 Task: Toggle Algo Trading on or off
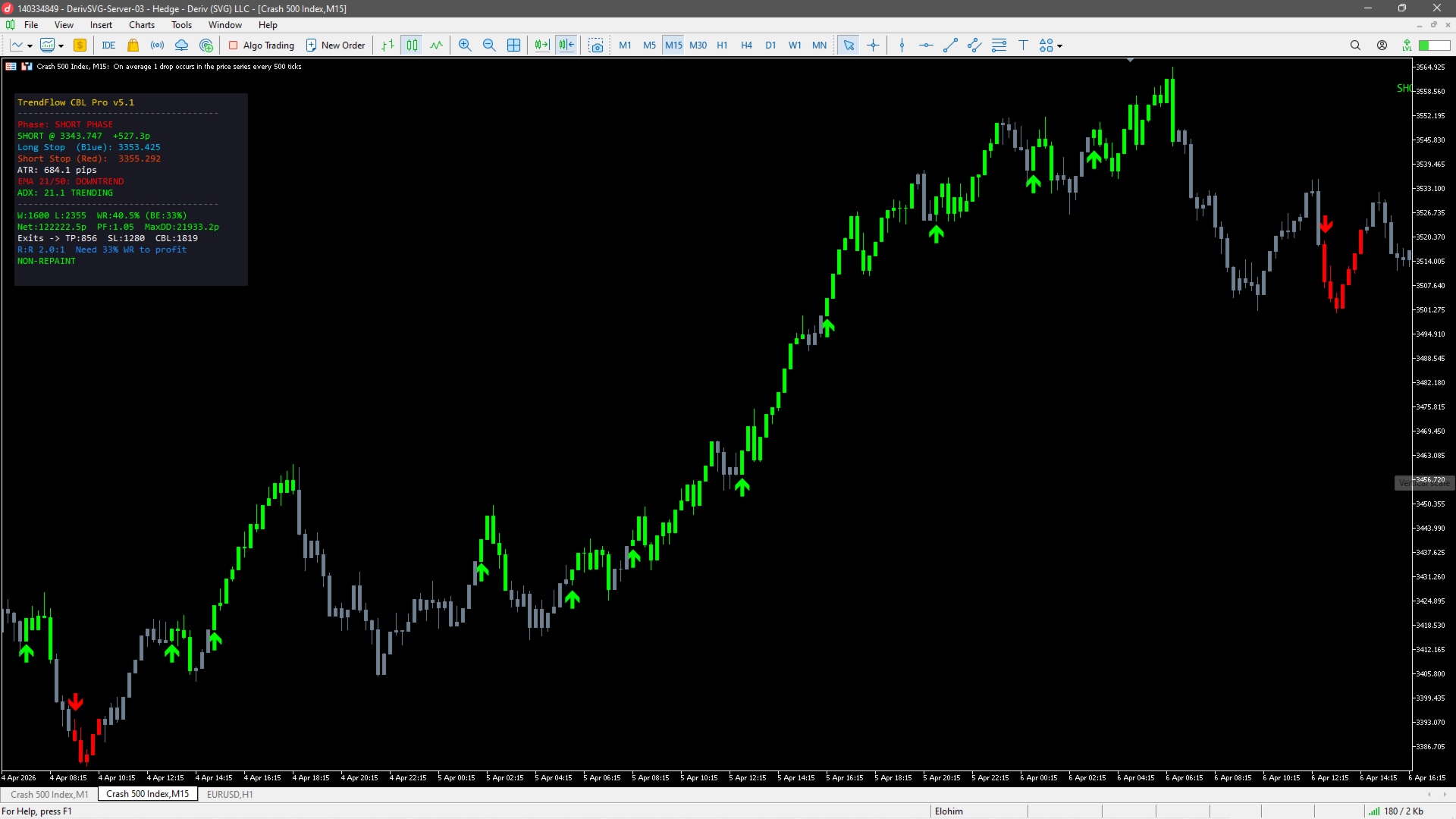tap(262, 45)
